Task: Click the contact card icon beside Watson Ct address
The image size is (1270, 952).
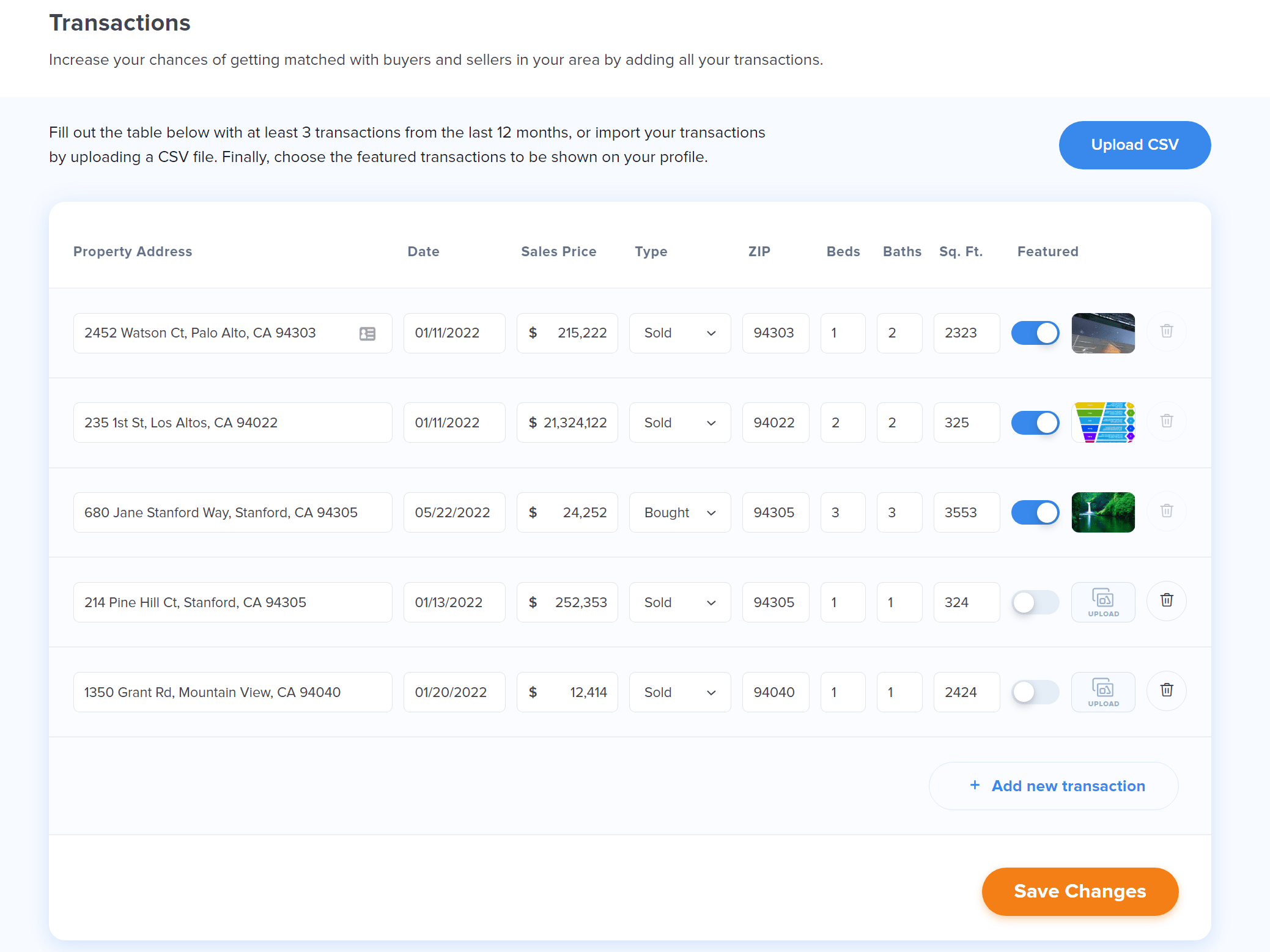Action: point(367,333)
